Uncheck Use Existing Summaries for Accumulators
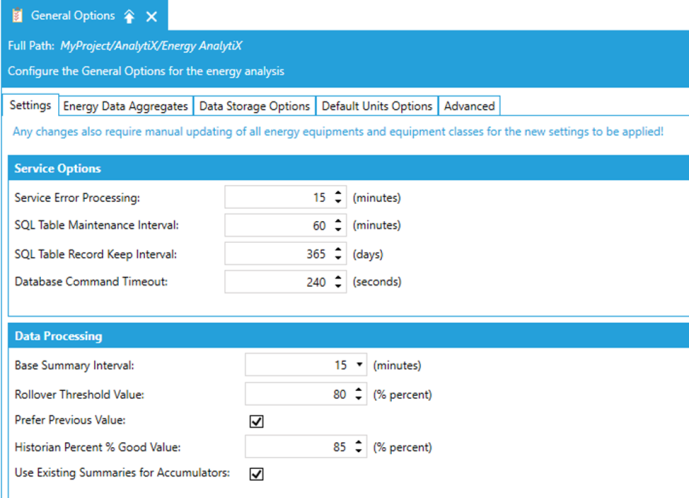This screenshot has height=498, width=689. pos(256,473)
